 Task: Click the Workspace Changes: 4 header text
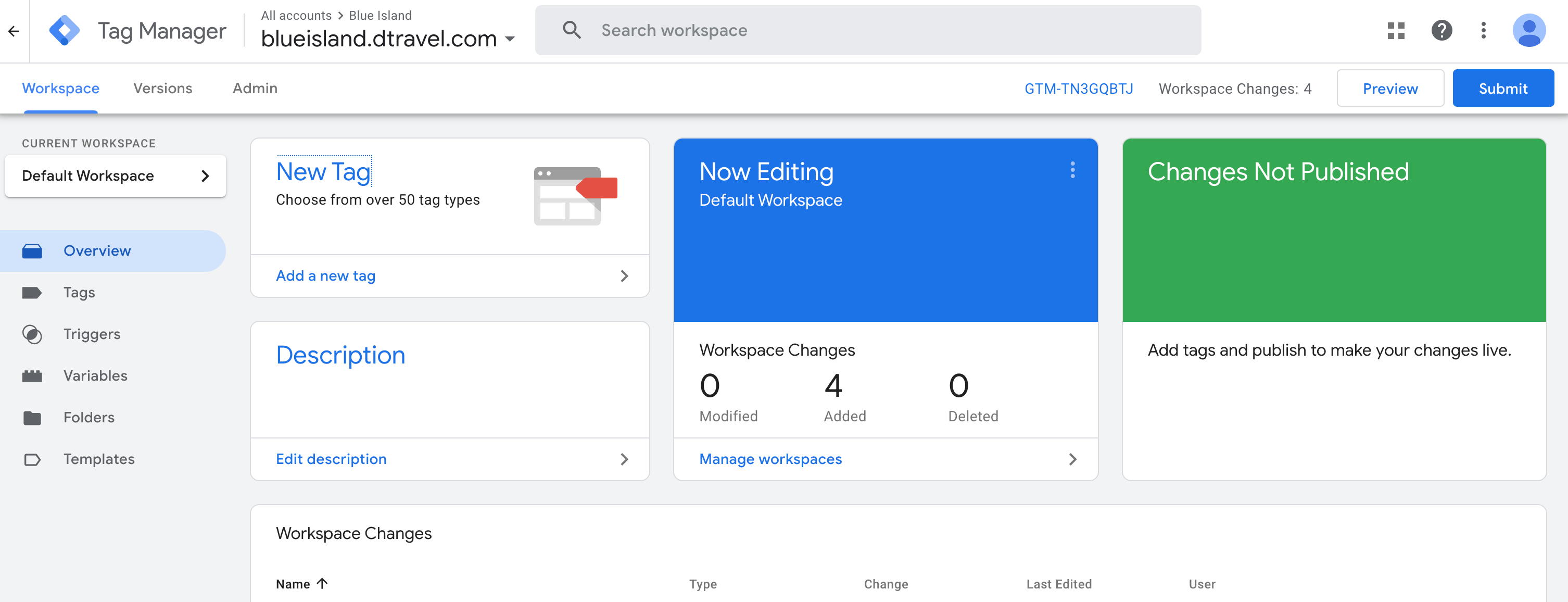1235,89
